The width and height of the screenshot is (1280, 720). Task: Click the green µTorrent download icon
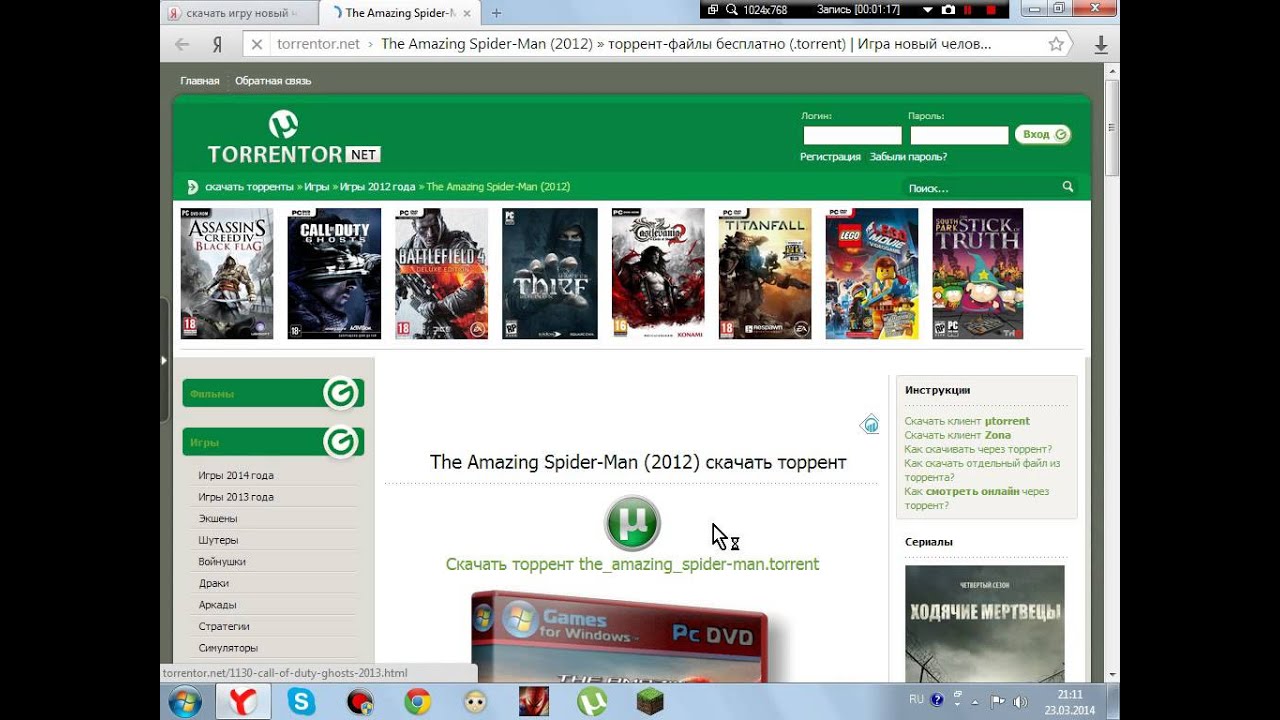pyautogui.click(x=632, y=523)
